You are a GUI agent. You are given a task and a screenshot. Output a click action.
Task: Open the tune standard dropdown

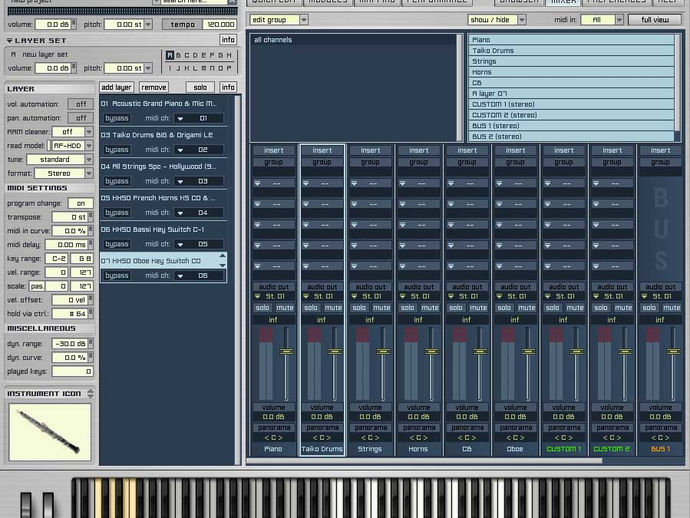[89, 159]
